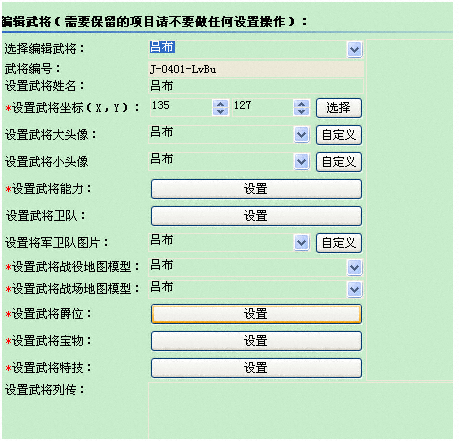The image size is (459, 441).
Task: Open the 战场地图模型 dropdown arrow
Action: pyautogui.click(x=354, y=289)
